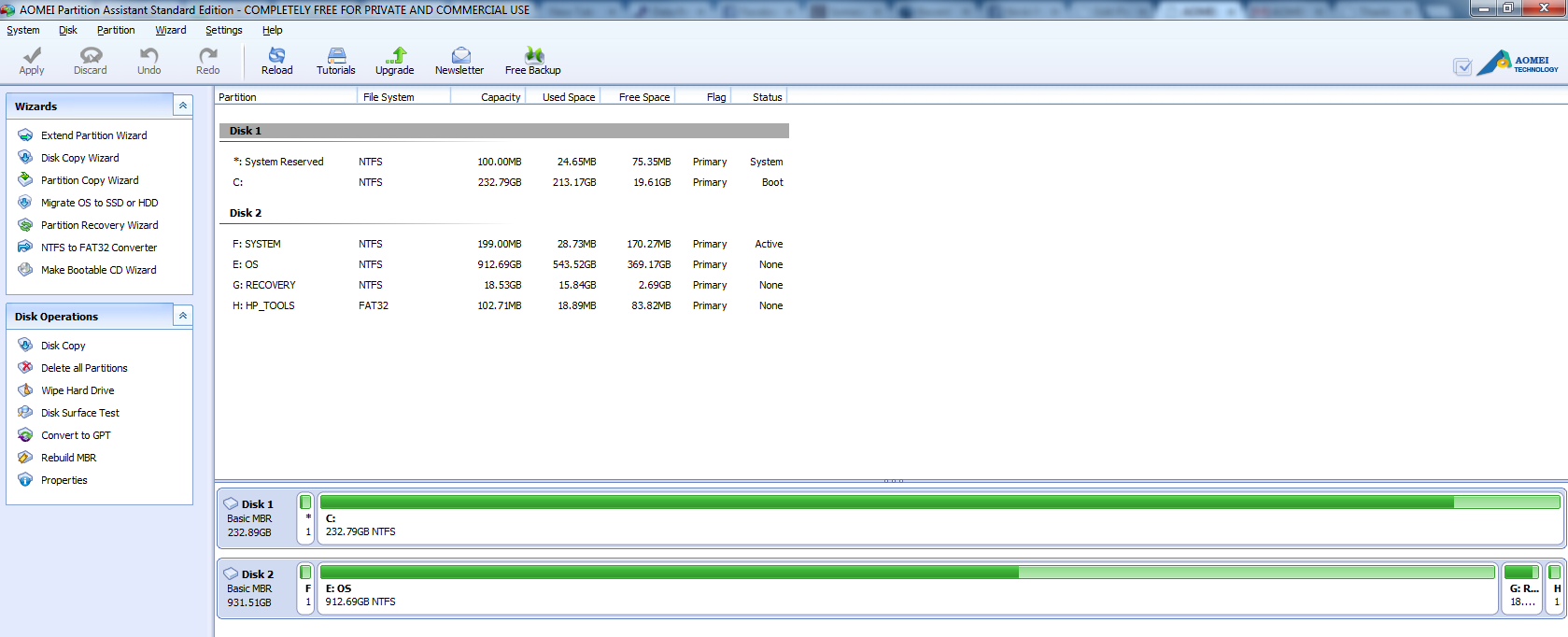Open the Disk menu
Image resolution: width=1568 pixels, height=637 pixels.
[x=68, y=30]
